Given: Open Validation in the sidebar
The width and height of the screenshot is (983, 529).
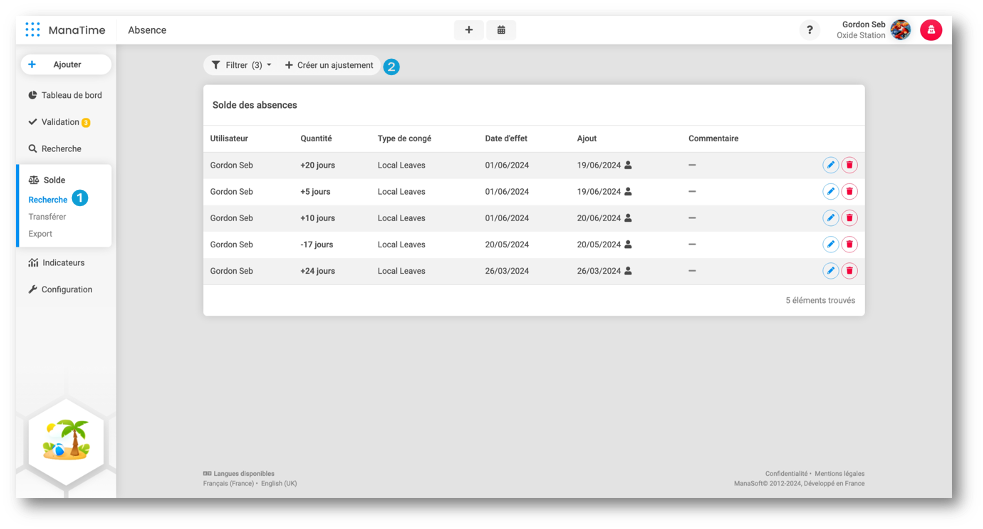Looking at the screenshot, I should pyautogui.click(x=59, y=122).
